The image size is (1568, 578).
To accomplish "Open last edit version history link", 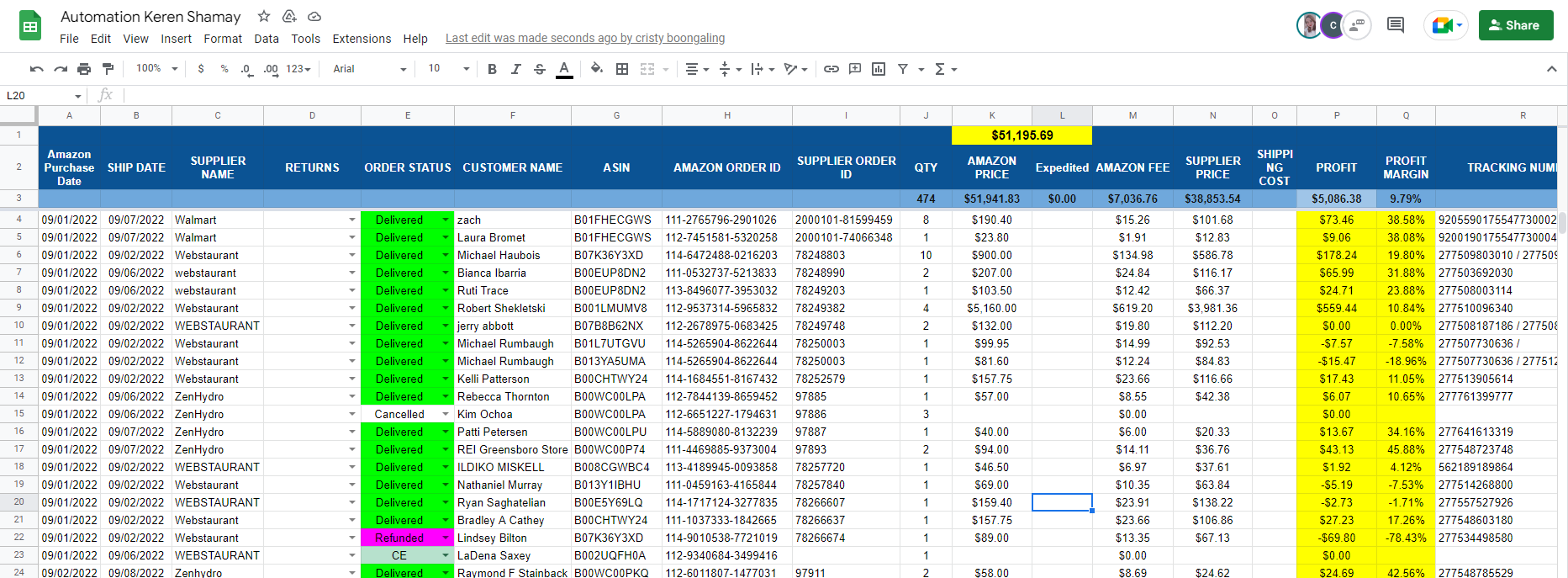I will pyautogui.click(x=585, y=39).
